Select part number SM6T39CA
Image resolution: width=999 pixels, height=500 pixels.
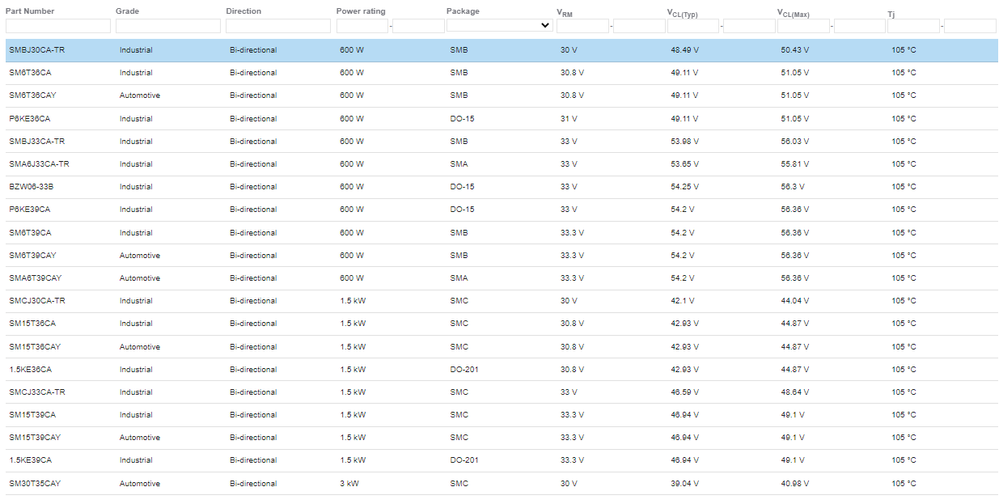click(31, 232)
